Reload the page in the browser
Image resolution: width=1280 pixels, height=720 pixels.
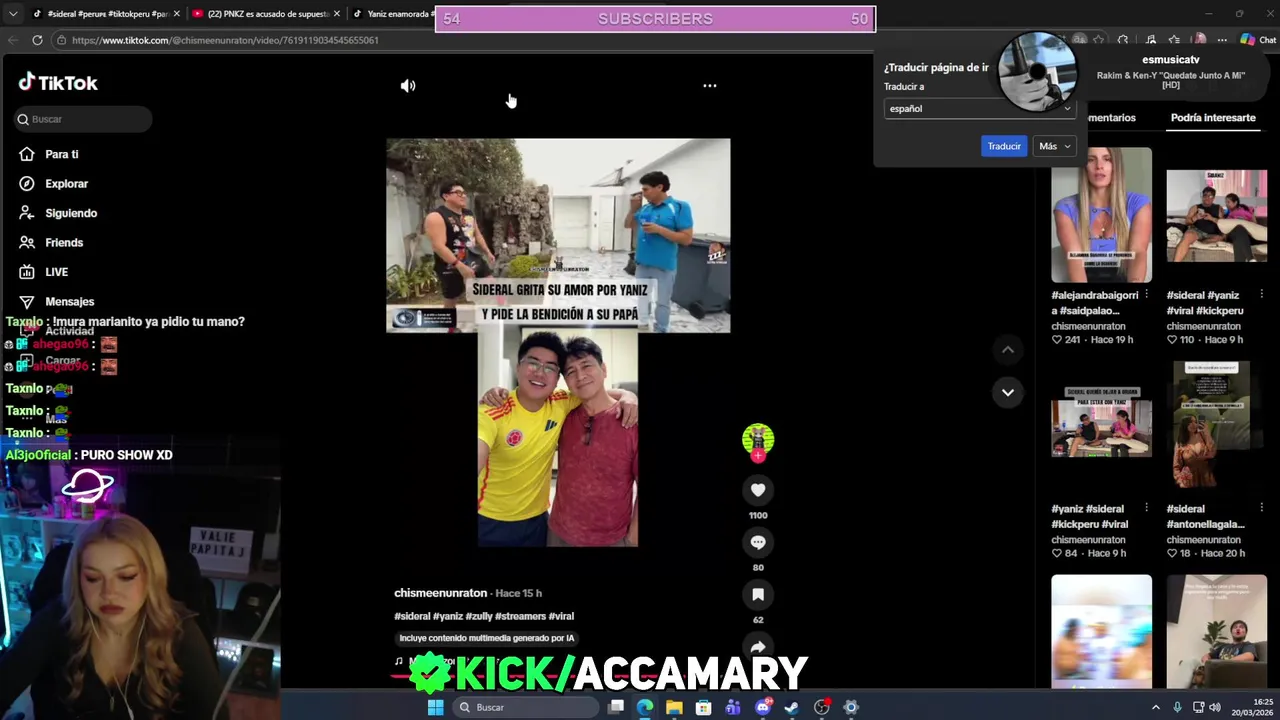pos(37,40)
